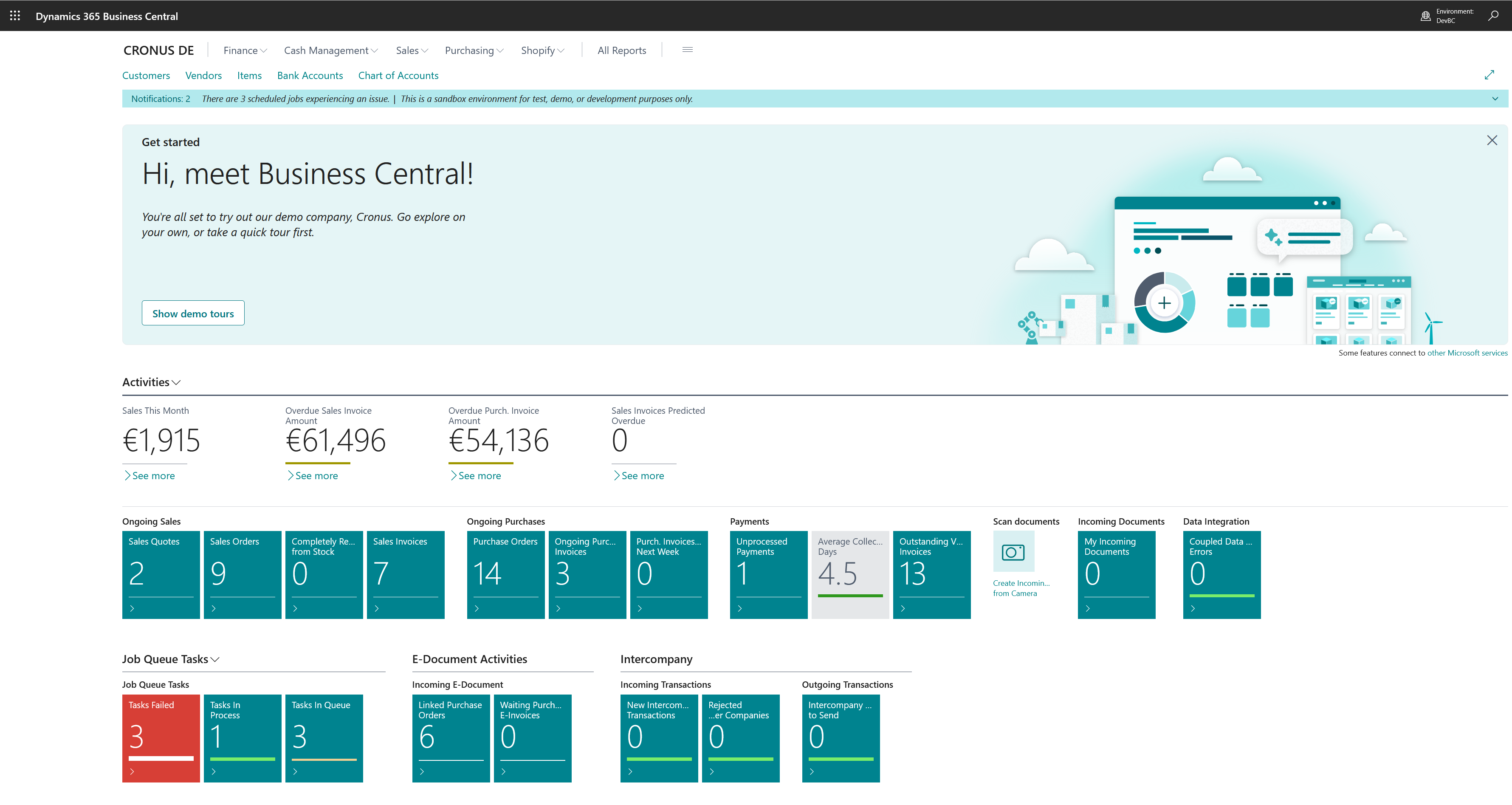1512x805 pixels.
Task: Expand the Purchasing menu
Action: coord(474,51)
